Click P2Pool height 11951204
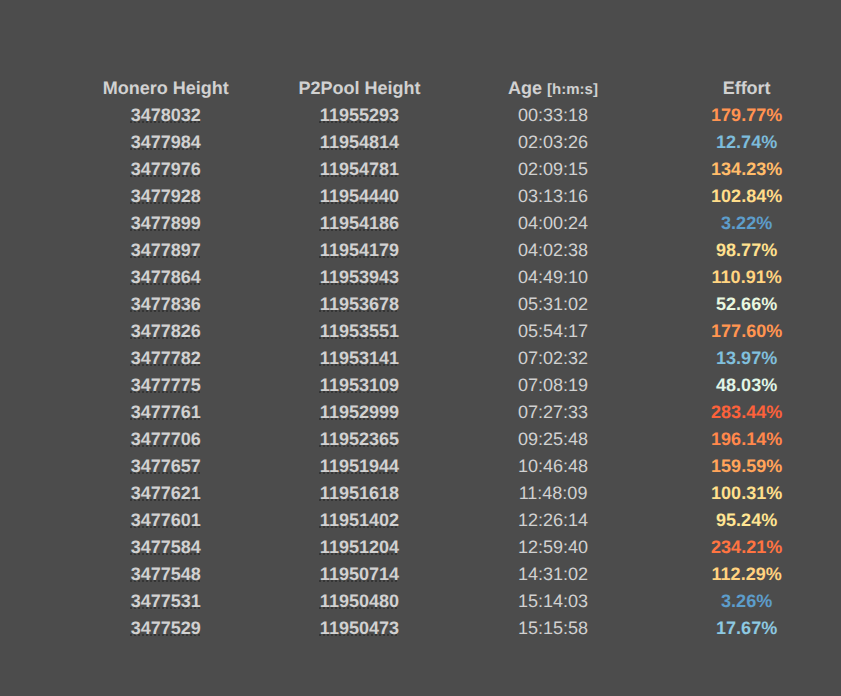The height and width of the screenshot is (696, 841). (x=359, y=547)
